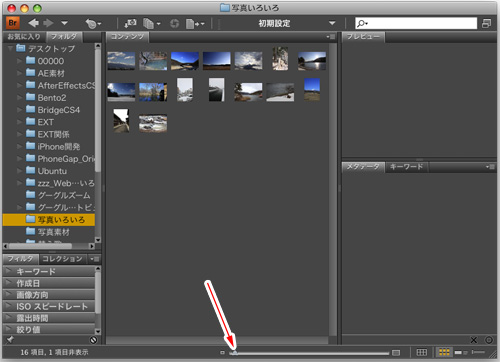The image size is (500, 362).
Task: Click the thumbnail size slider handle
Action: [x=235, y=352]
